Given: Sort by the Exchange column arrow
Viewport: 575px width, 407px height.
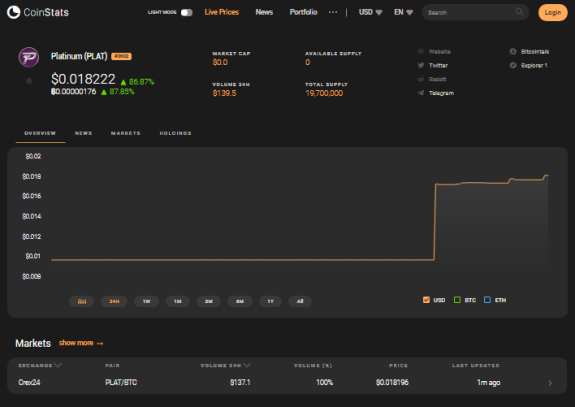Looking at the screenshot, I should [58, 365].
